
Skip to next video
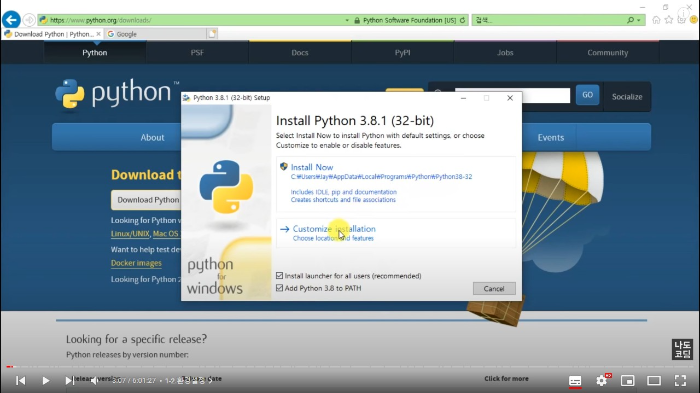coord(69,380)
